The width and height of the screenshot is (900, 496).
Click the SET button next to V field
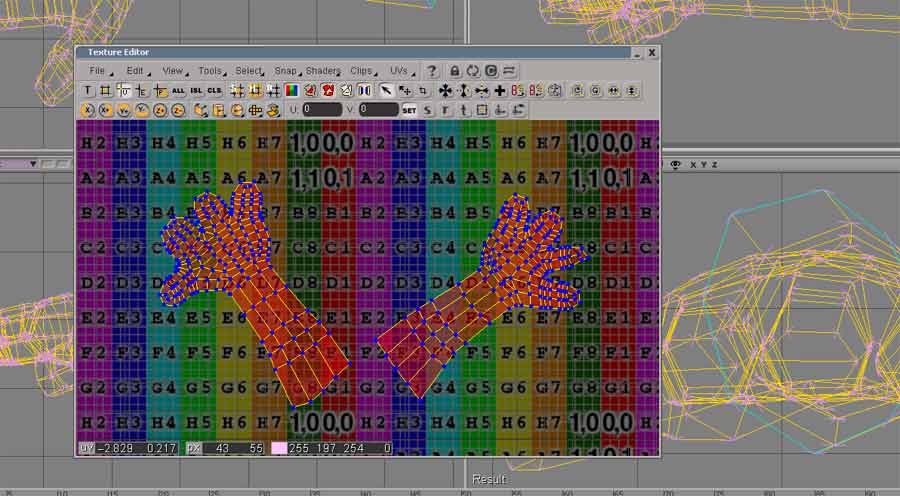tap(409, 110)
